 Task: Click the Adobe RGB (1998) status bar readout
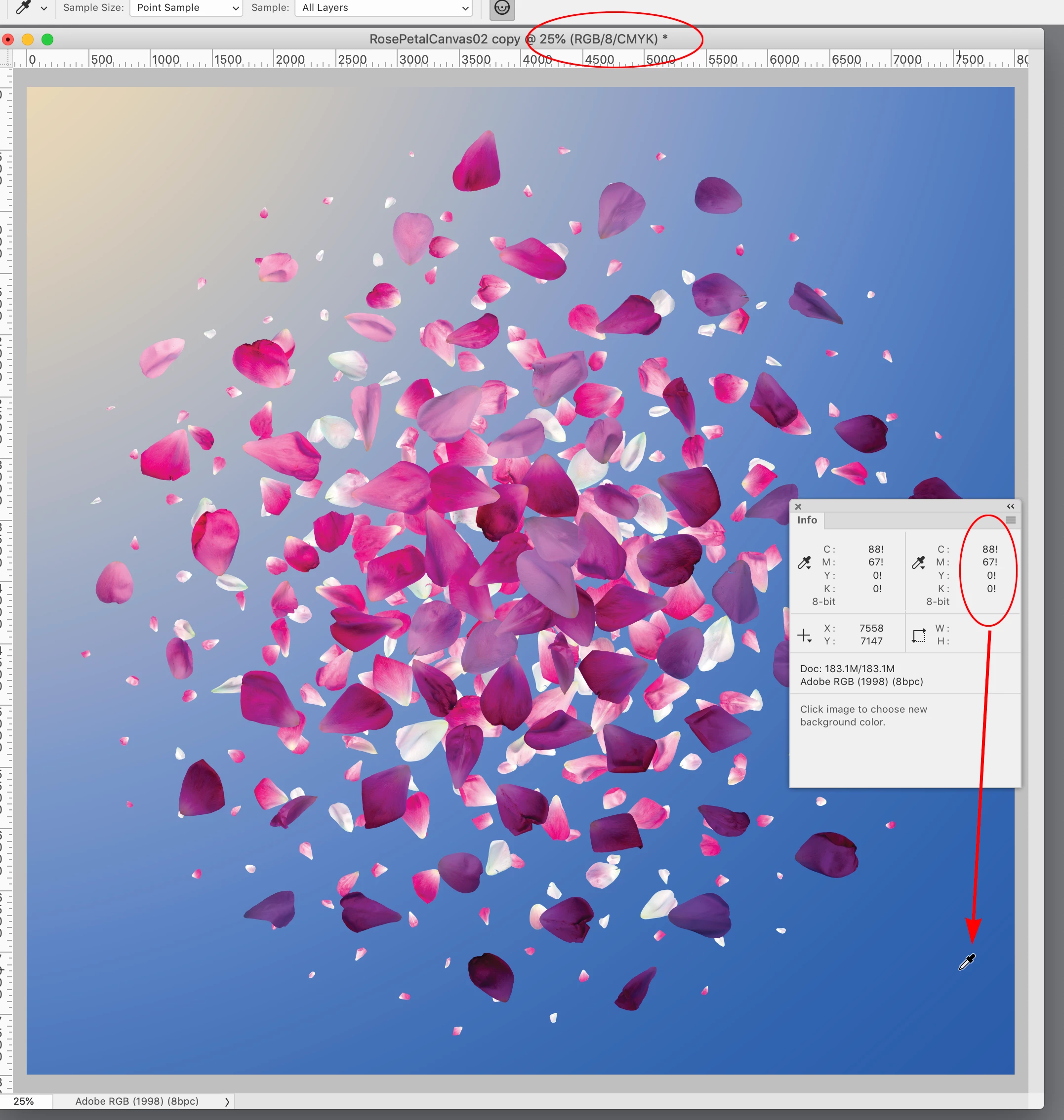coord(137,1101)
